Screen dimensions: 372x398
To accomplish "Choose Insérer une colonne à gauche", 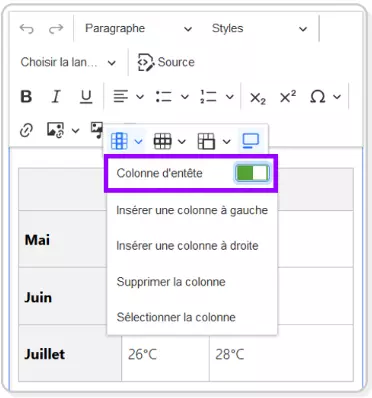I will tap(192, 210).
